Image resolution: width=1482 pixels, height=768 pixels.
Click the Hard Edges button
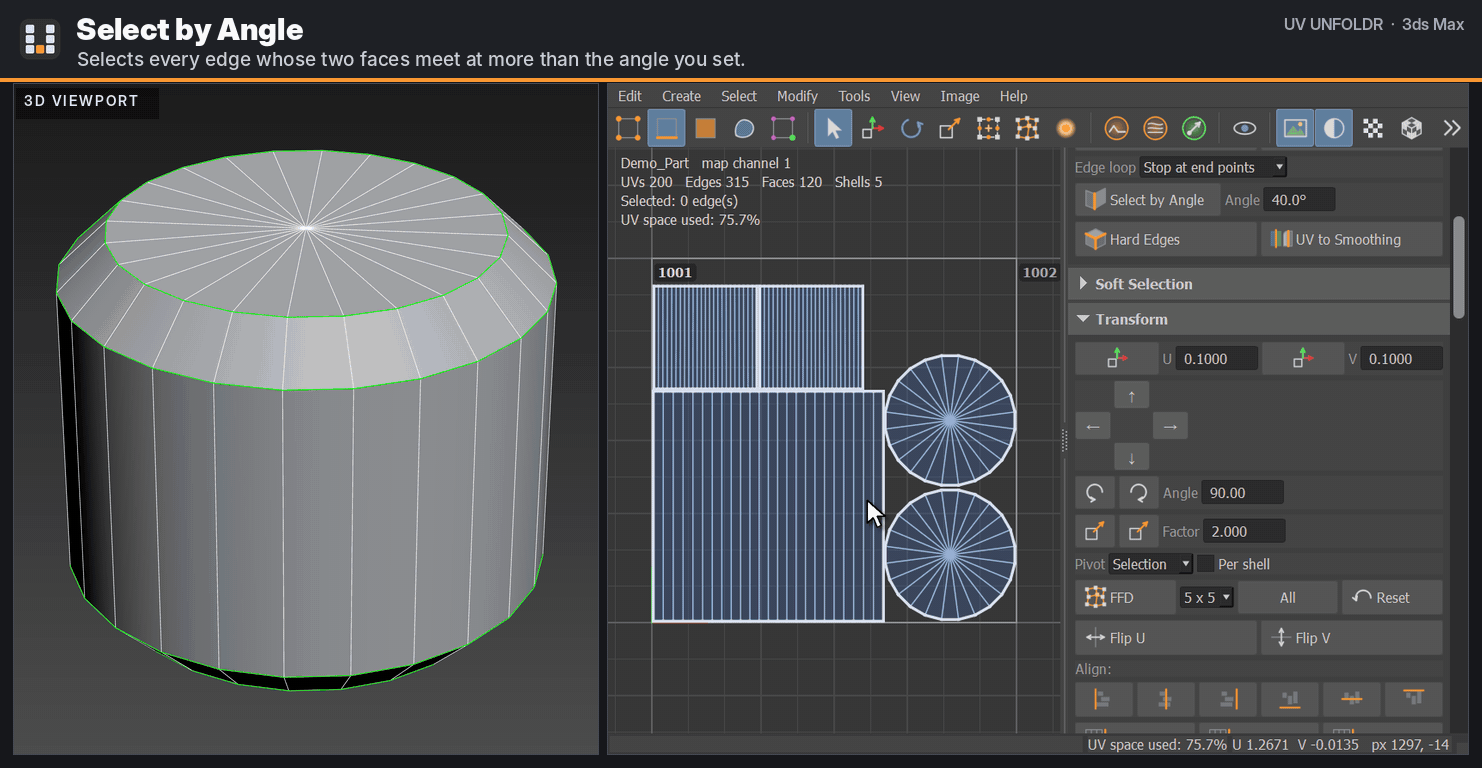[x=1165, y=239]
